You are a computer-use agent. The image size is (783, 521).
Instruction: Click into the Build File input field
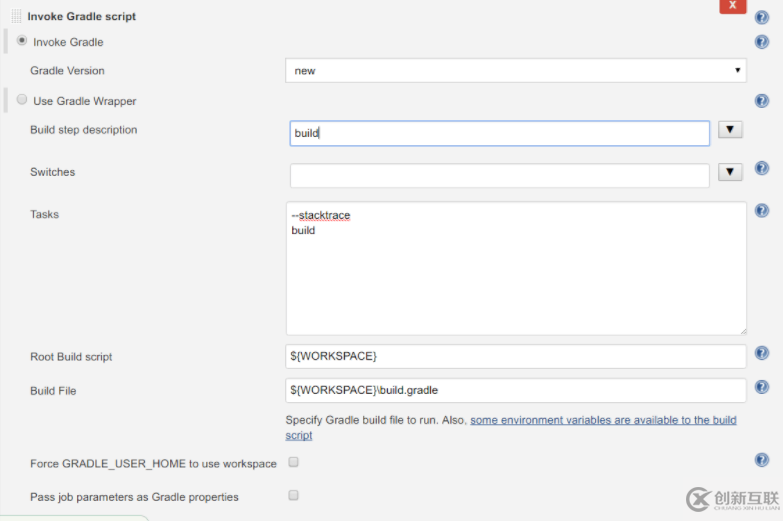[516, 390]
